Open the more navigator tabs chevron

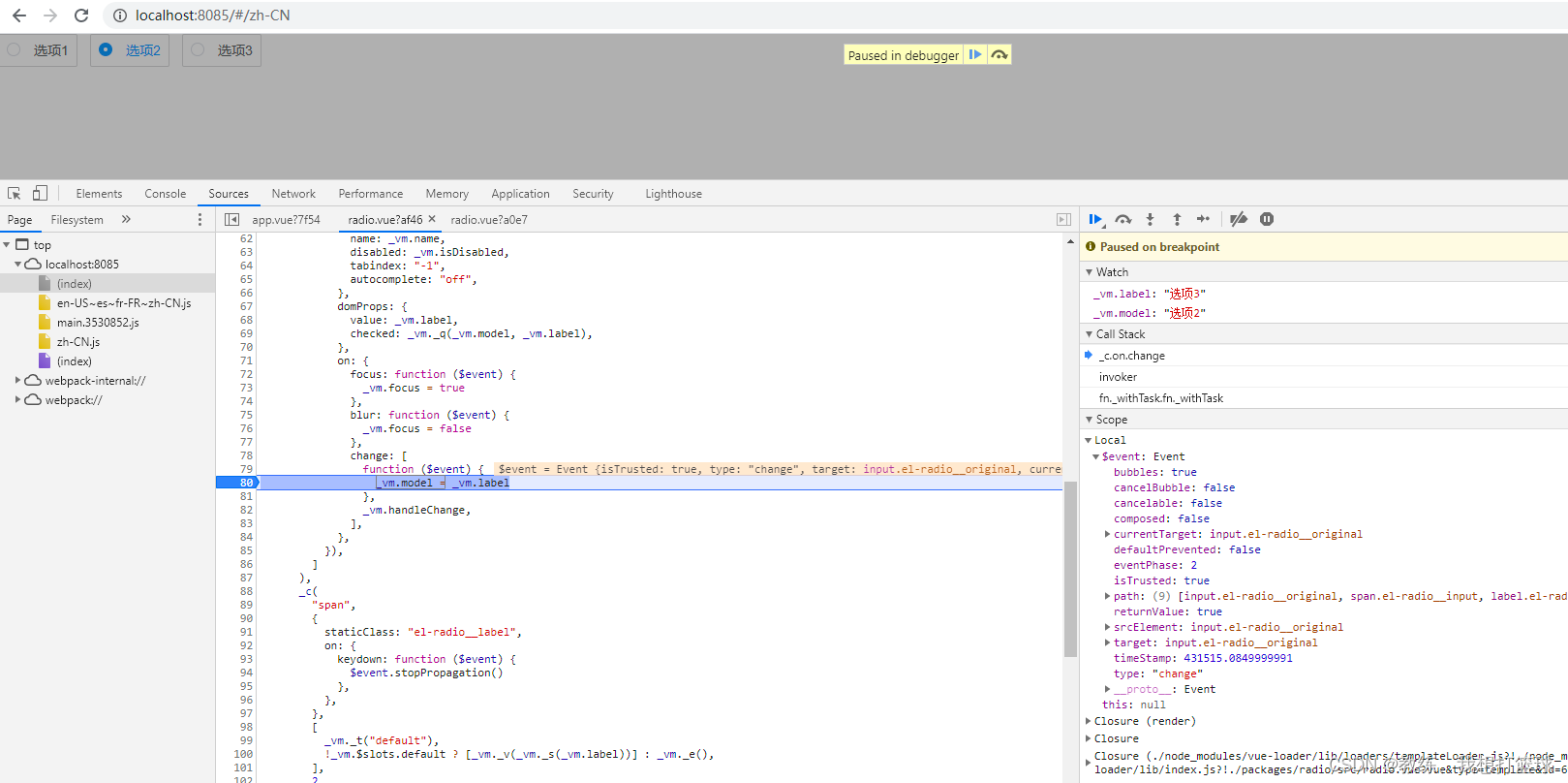pyautogui.click(x=126, y=220)
